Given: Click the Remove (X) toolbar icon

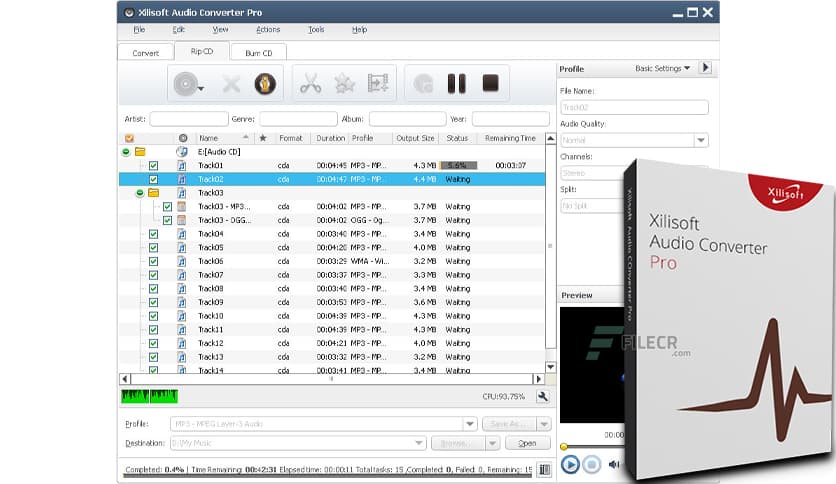Looking at the screenshot, I should pos(231,84).
